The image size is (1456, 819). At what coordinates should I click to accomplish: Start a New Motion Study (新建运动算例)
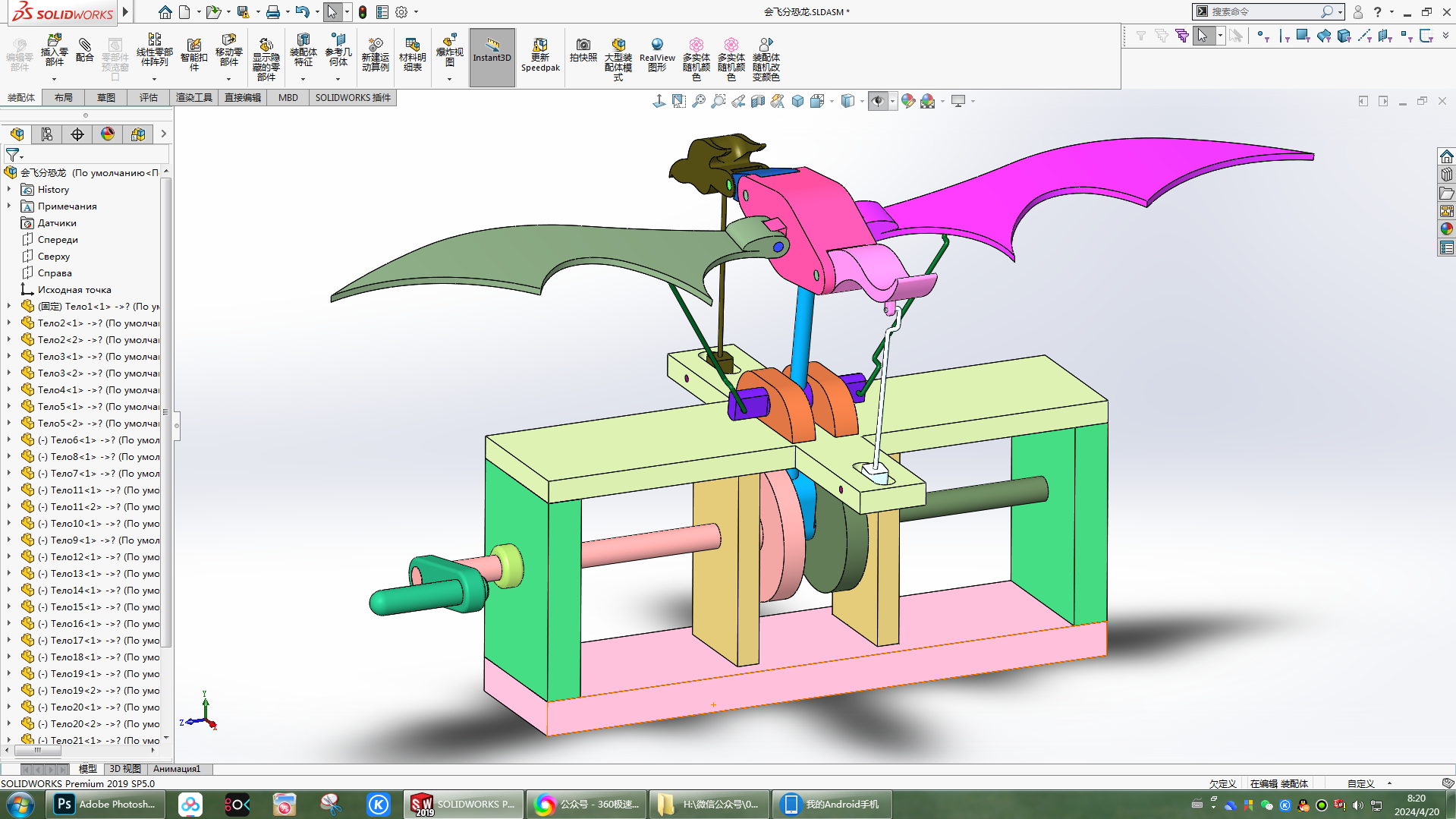coord(375,55)
